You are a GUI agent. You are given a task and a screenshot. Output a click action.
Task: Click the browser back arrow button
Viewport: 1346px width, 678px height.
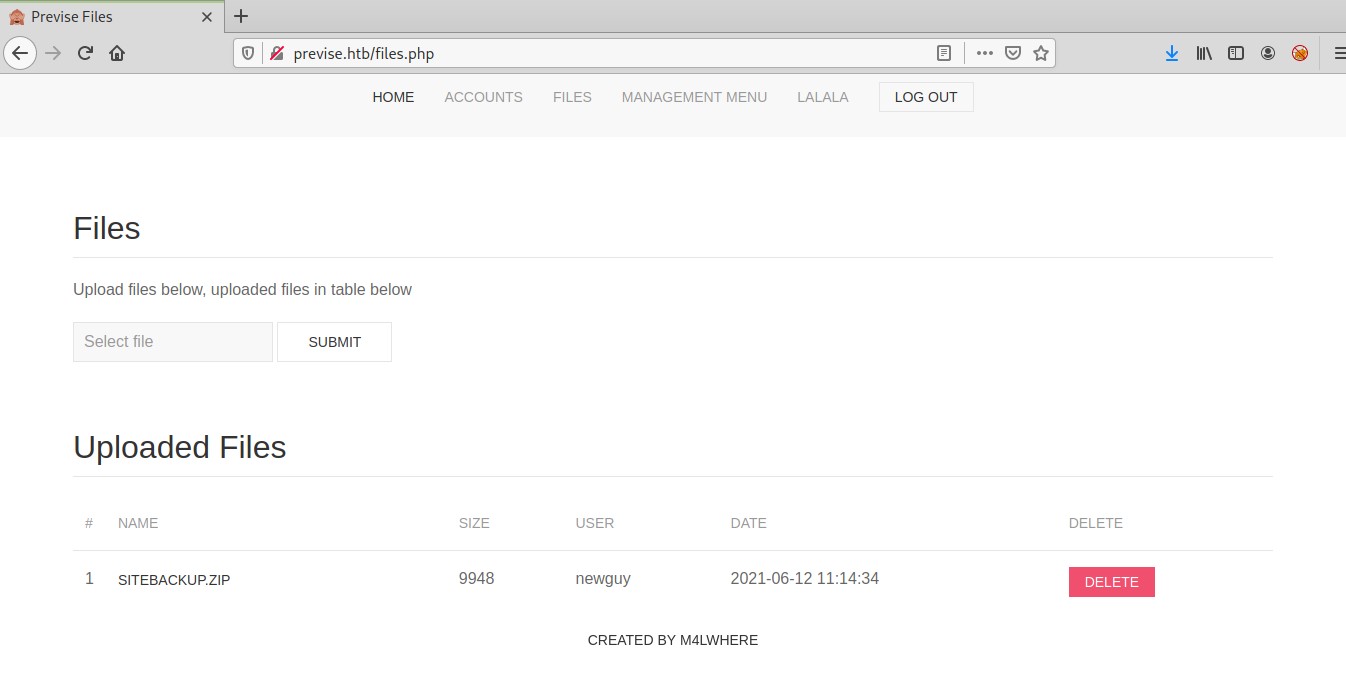pos(20,53)
